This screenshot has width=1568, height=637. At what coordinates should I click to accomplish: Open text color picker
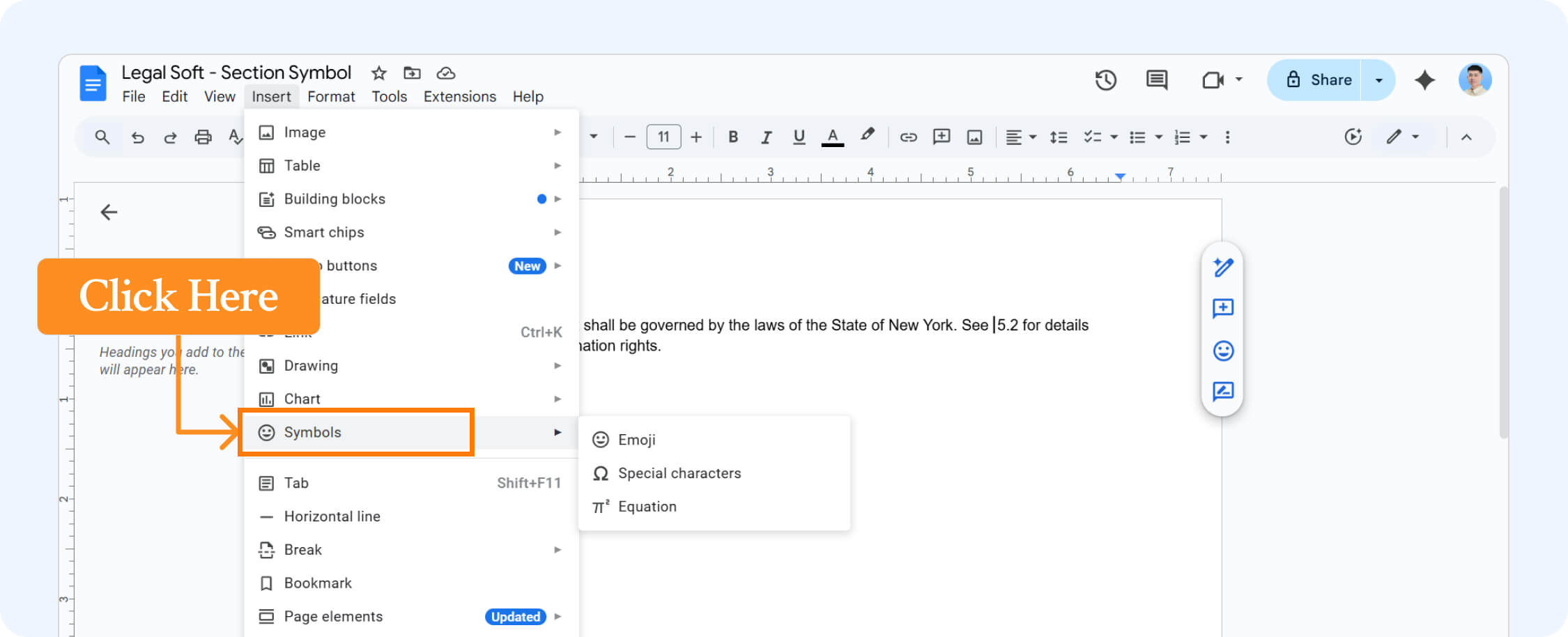point(833,137)
